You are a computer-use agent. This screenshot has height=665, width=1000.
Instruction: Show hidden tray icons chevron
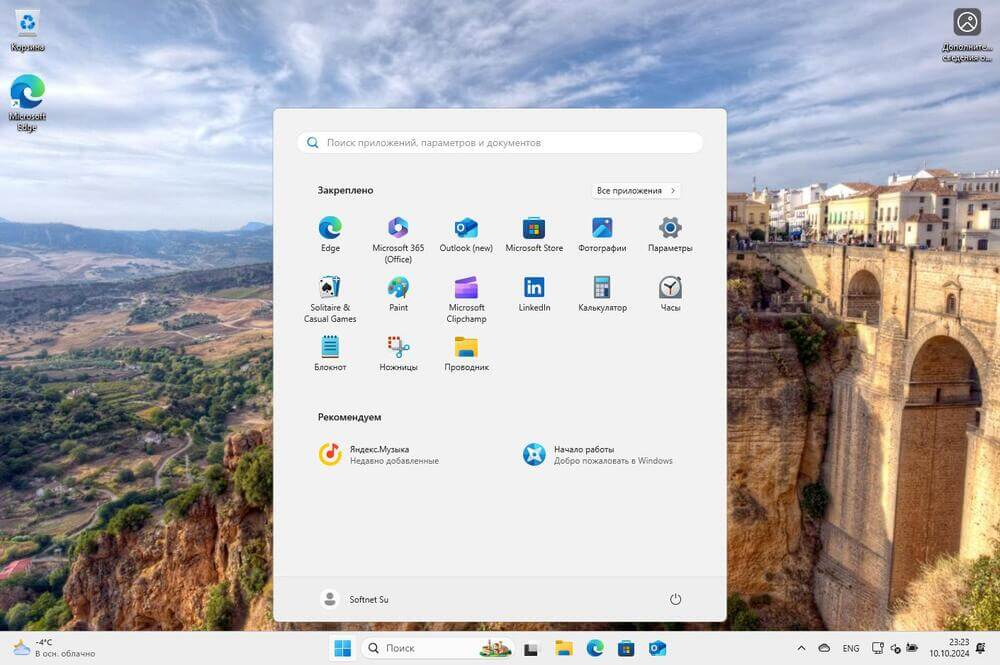(801, 648)
